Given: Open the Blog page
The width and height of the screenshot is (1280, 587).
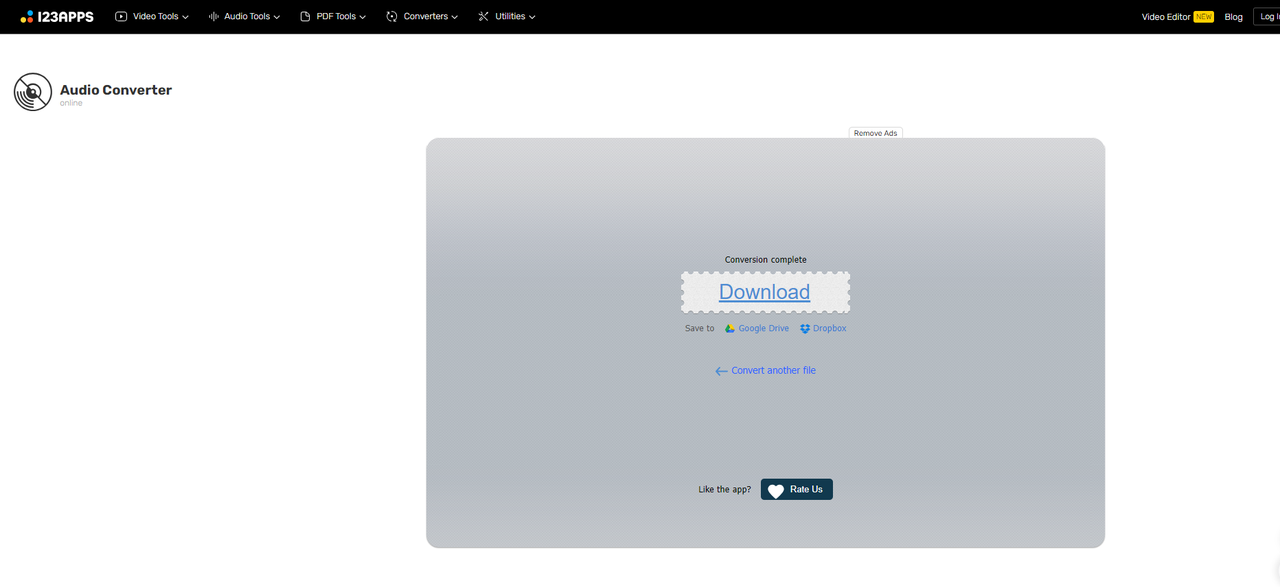Looking at the screenshot, I should [x=1234, y=17].
